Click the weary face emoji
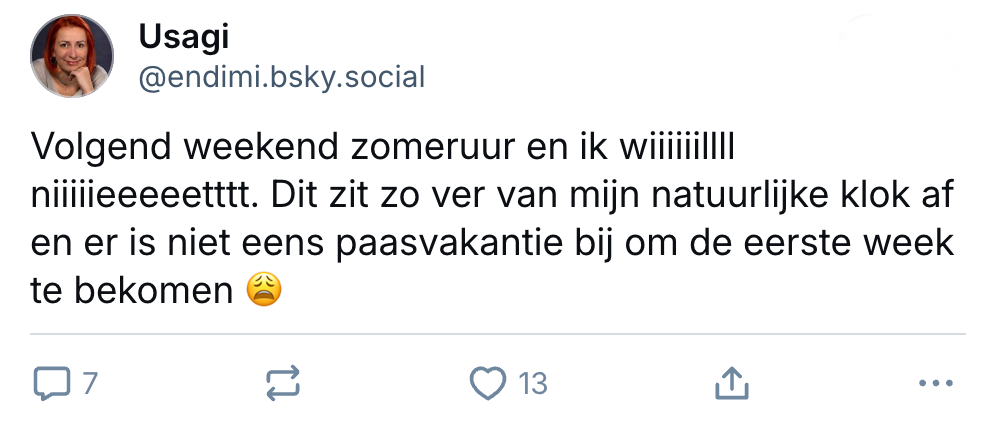Screen dimensions: 998x433 [x=264, y=290]
